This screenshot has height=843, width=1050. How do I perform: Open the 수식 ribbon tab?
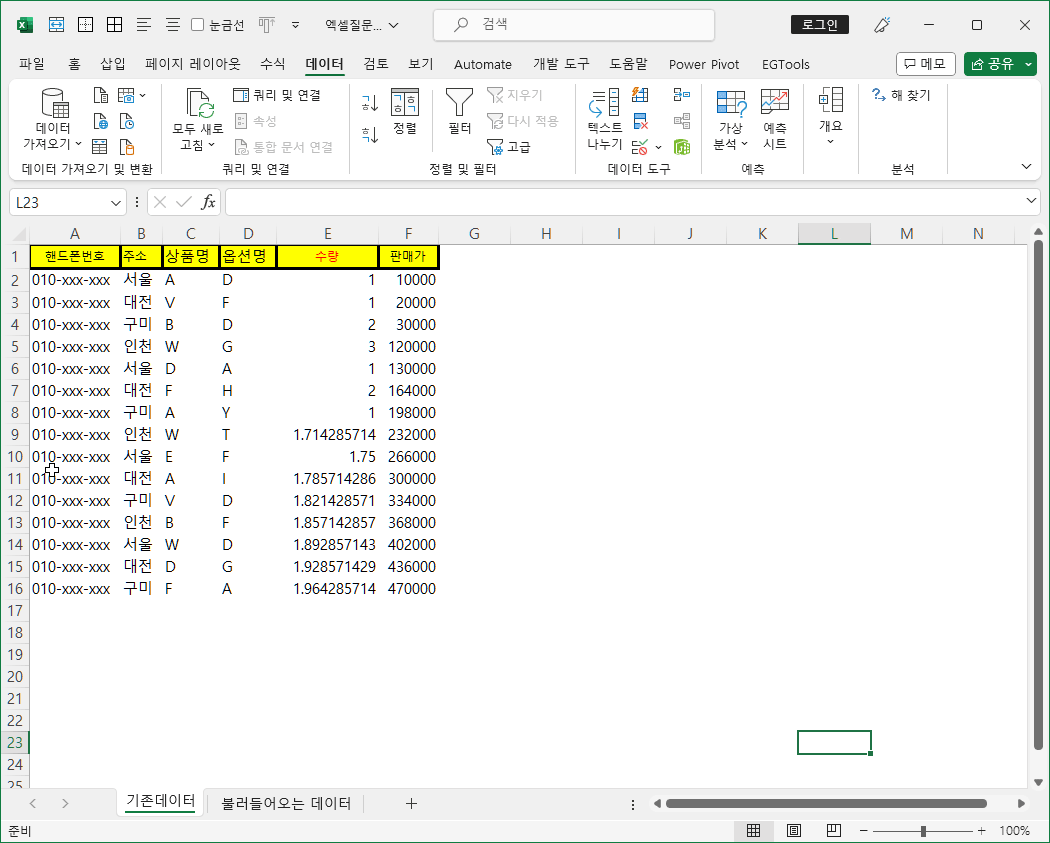click(x=273, y=64)
